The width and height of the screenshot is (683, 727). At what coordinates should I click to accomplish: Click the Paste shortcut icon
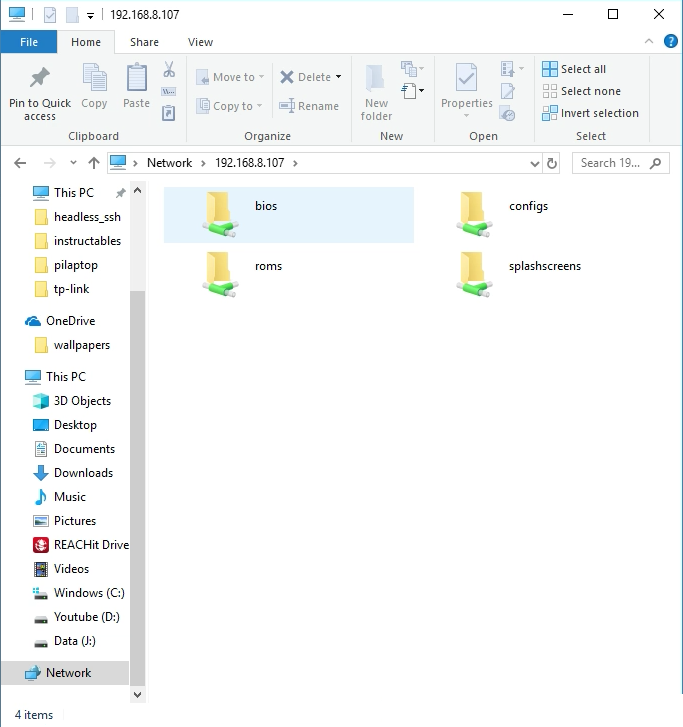(168, 113)
